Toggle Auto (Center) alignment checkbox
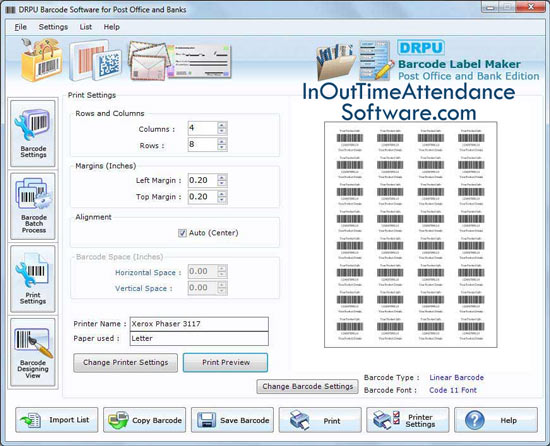550x446 pixels. point(182,233)
